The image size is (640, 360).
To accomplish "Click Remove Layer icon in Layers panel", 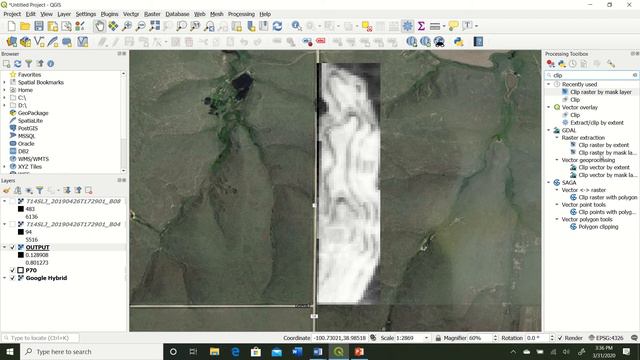I will click(89, 190).
